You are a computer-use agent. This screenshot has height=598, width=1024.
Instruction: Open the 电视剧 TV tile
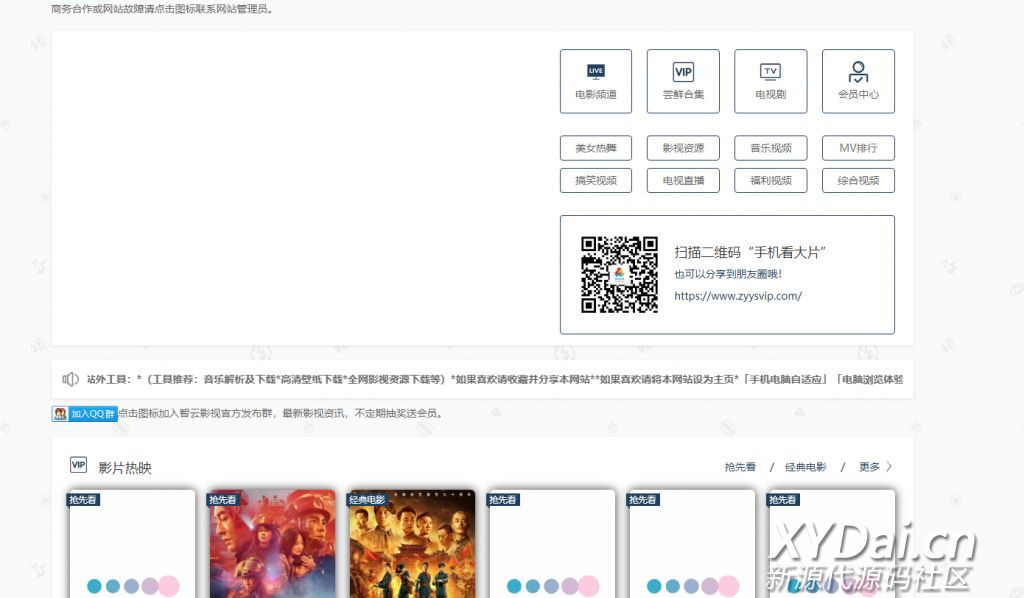pos(771,82)
